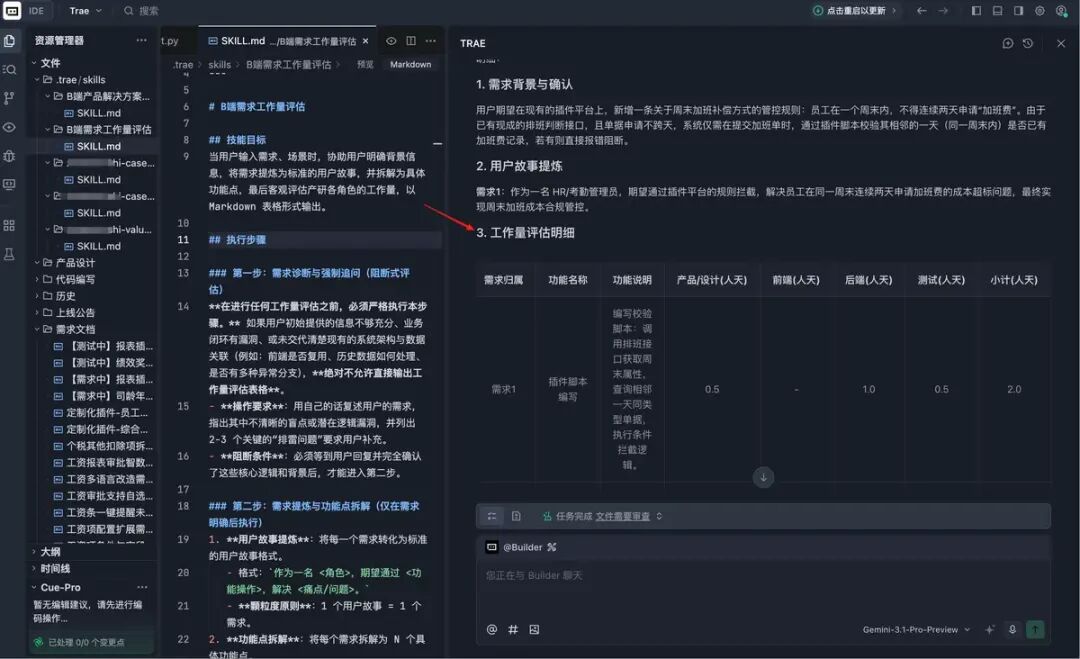Viewport: 1080px width, 659px height.
Task: Click the microphone voice input icon
Action: pyautogui.click(x=1012, y=630)
